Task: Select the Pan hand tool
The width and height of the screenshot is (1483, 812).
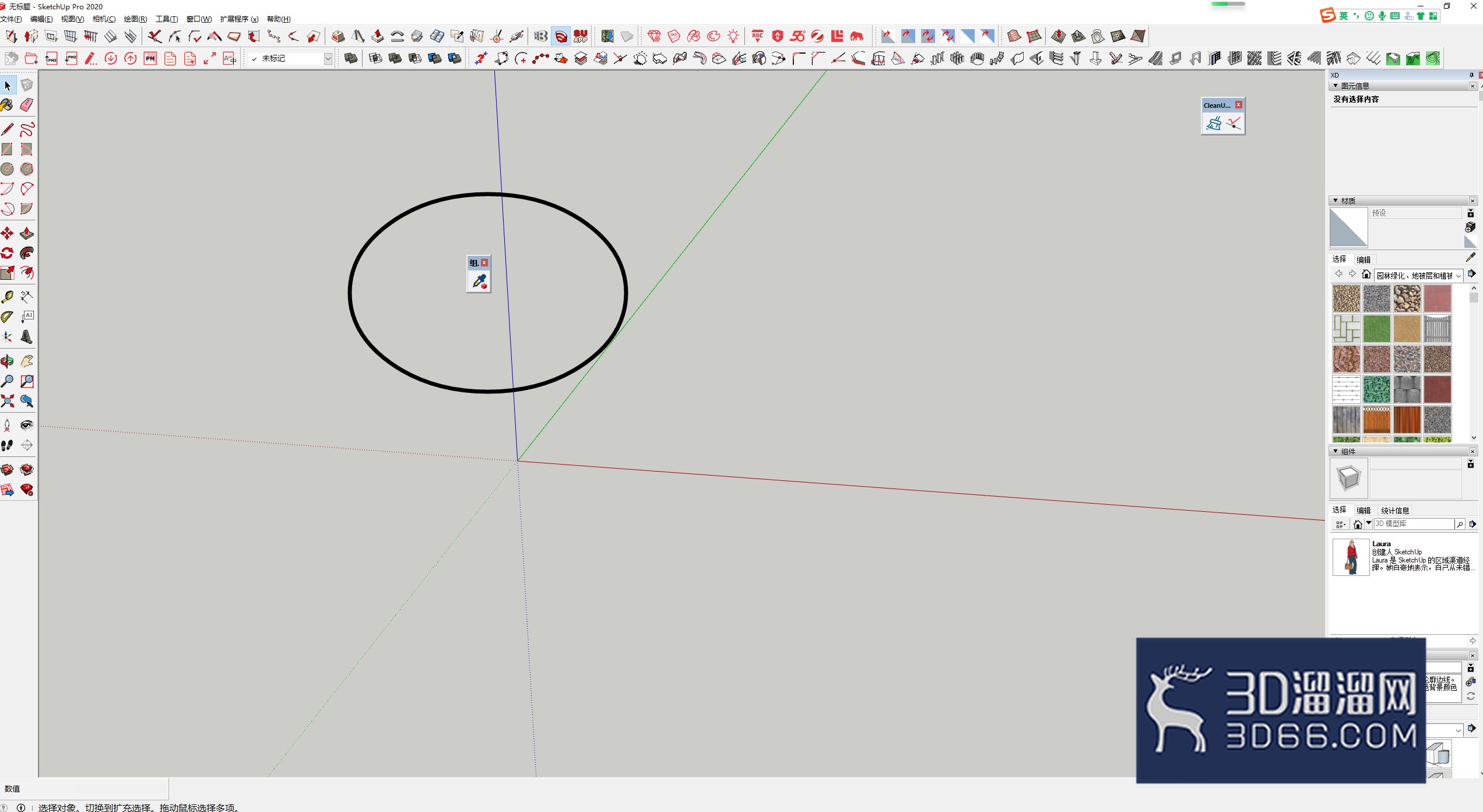Action: pos(27,361)
